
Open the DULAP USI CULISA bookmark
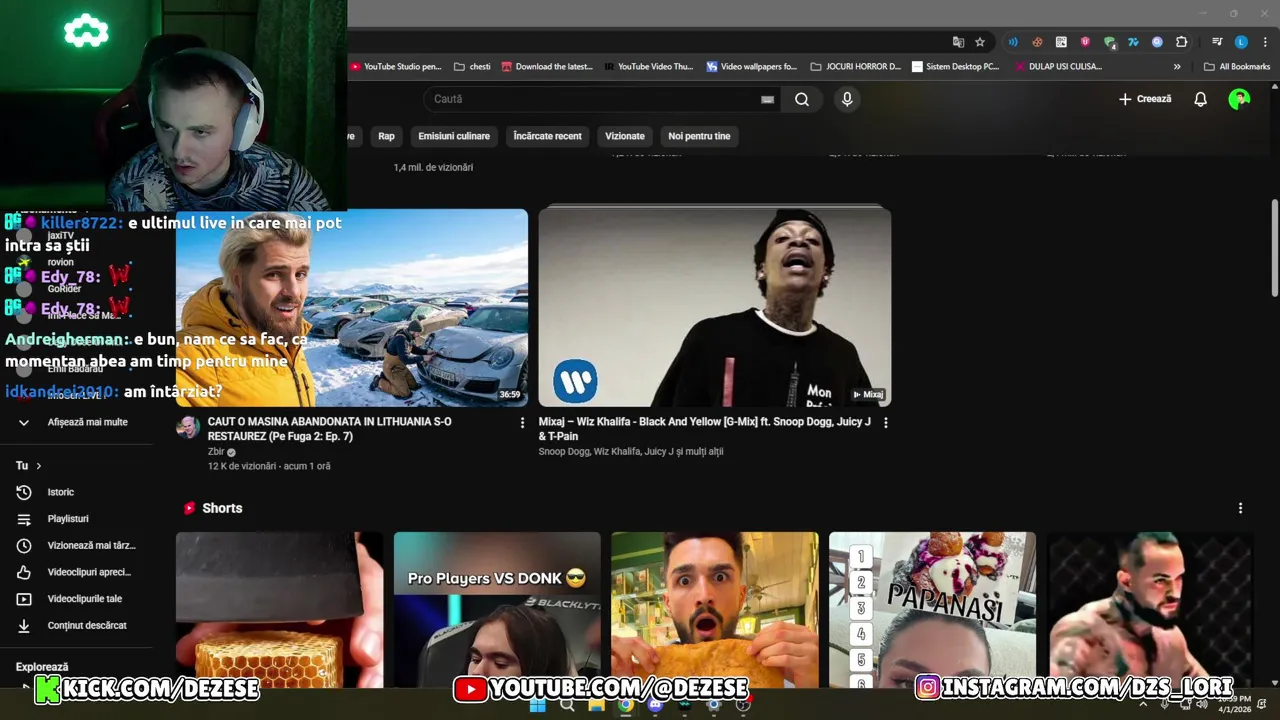click(x=1058, y=67)
